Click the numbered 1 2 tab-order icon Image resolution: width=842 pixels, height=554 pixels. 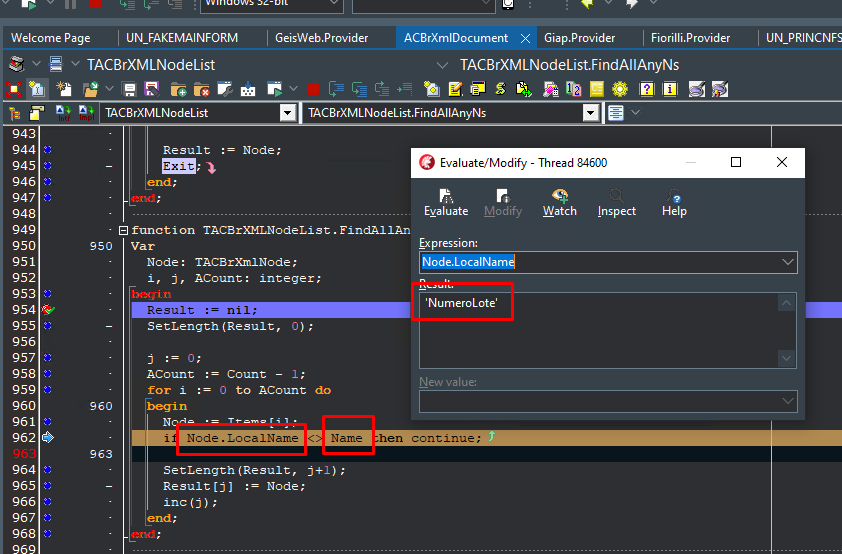tap(574, 89)
